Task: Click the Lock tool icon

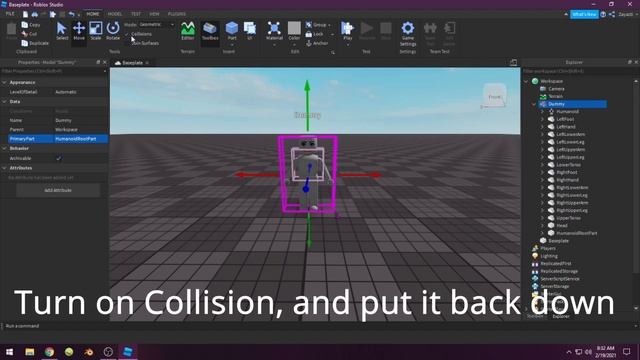Action: pos(309,34)
